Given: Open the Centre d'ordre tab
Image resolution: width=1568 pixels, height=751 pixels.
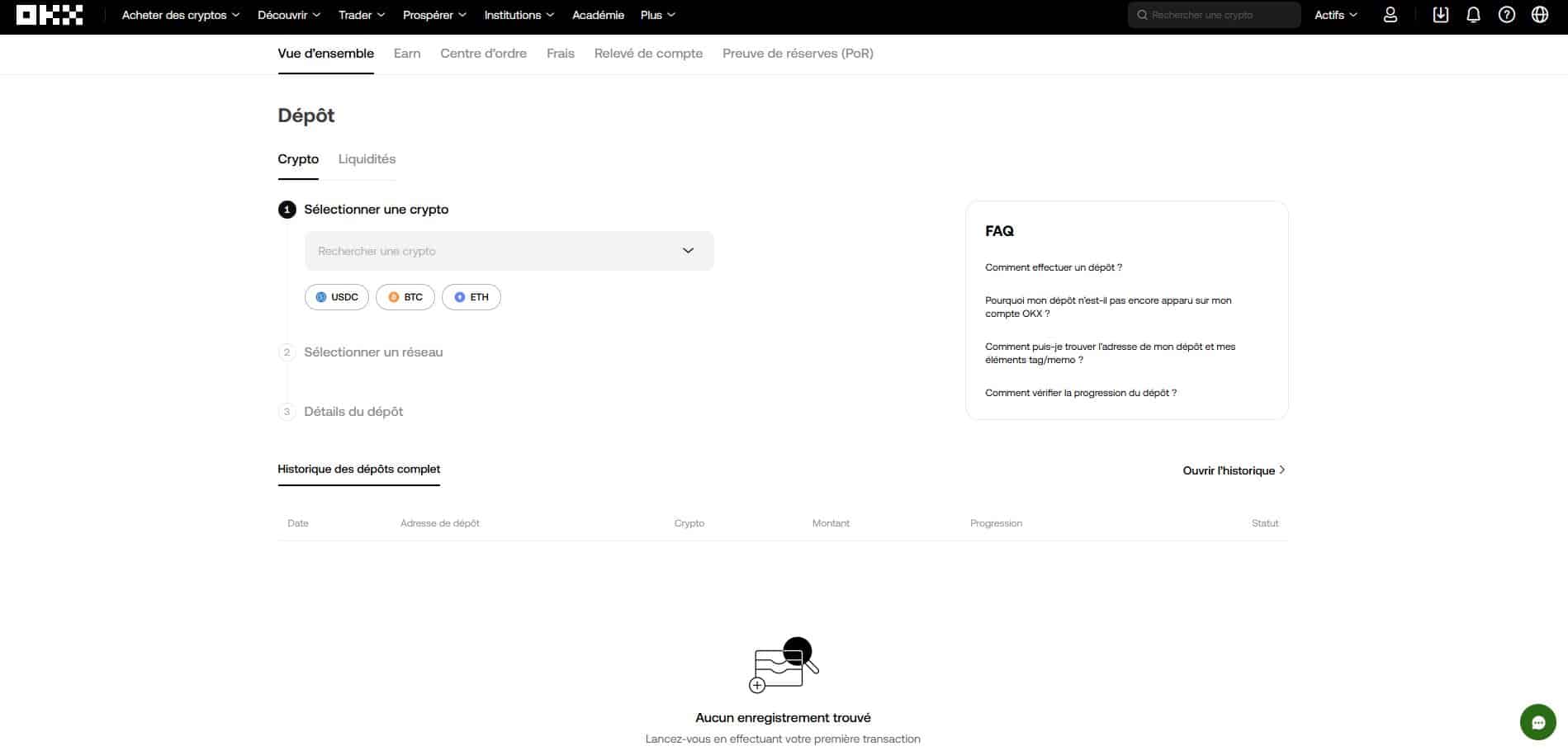Looking at the screenshot, I should (483, 54).
